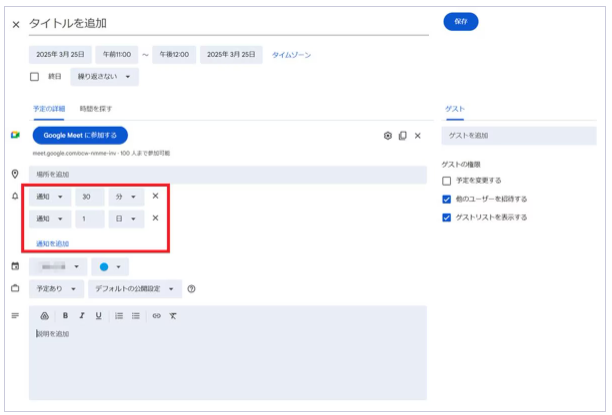Apply bold formatting in description toolbar
The image size is (612, 415).
tap(64, 315)
